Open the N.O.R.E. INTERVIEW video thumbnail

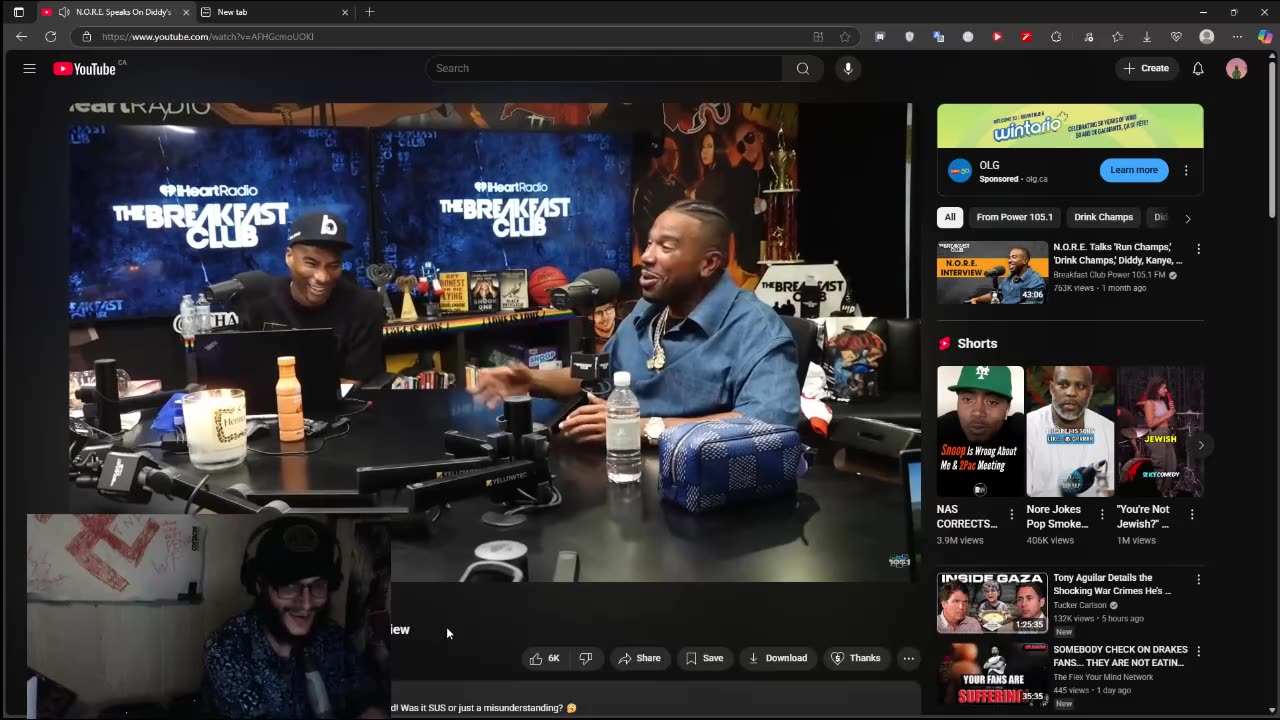pyautogui.click(x=992, y=272)
